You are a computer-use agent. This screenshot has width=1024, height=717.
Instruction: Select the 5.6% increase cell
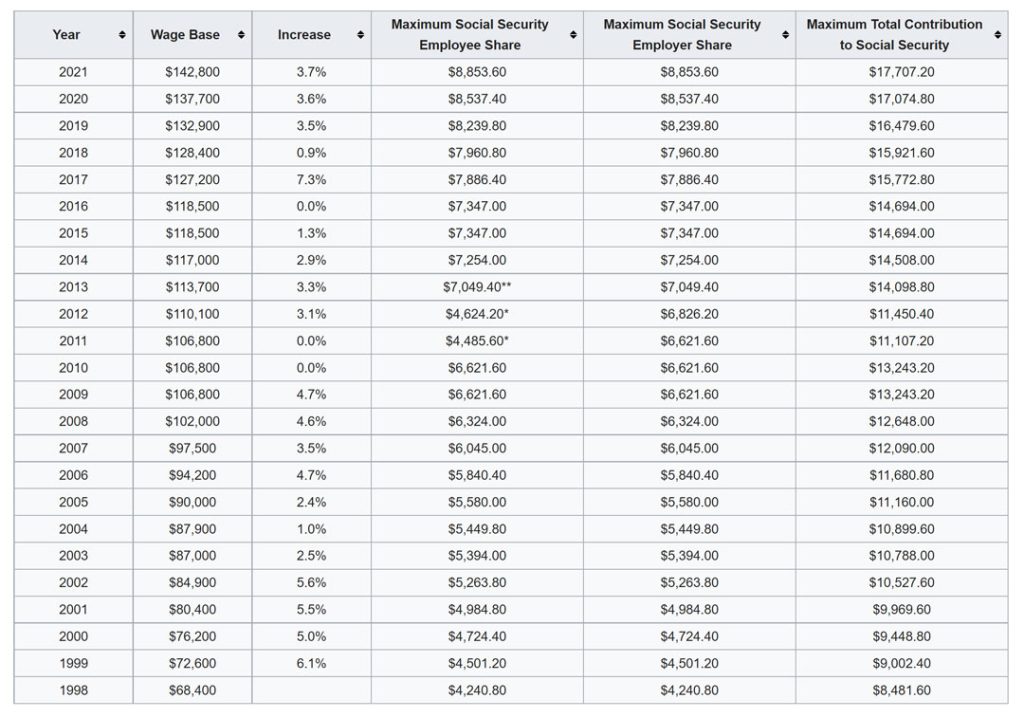(312, 582)
